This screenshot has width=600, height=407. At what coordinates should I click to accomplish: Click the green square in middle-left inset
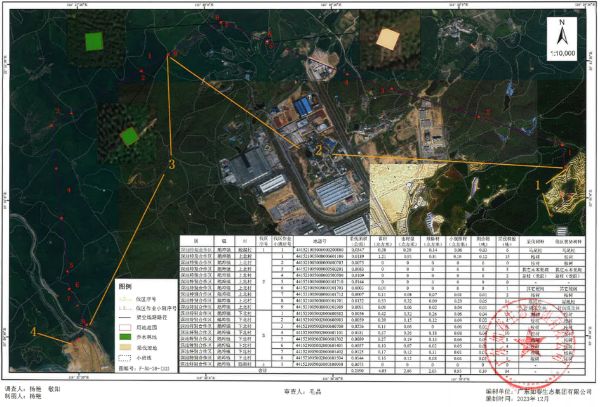[x=128, y=135]
